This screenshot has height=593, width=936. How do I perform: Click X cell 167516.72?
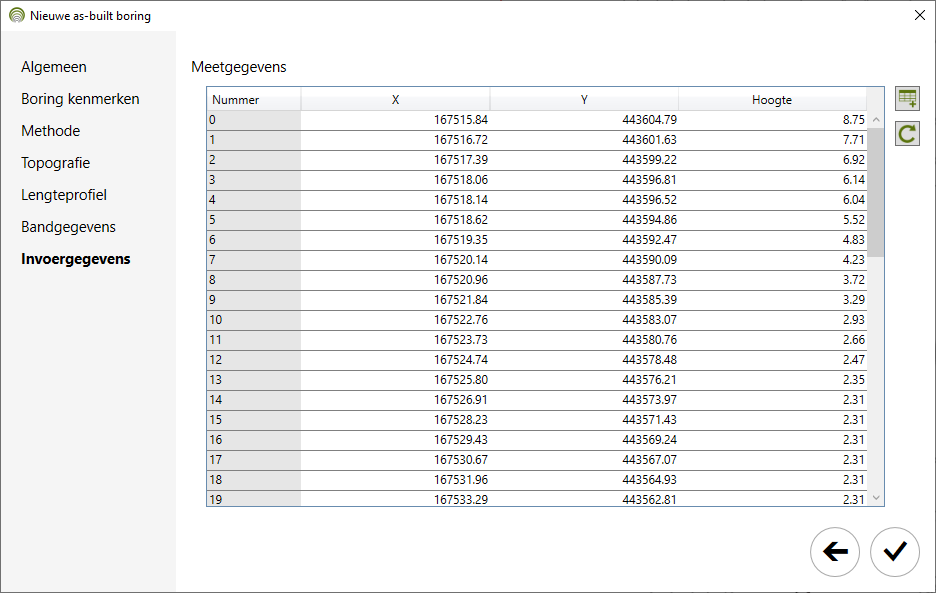pos(395,140)
